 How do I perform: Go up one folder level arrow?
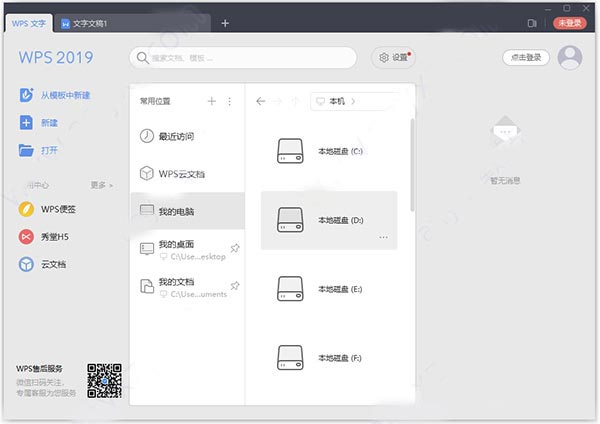[295, 101]
